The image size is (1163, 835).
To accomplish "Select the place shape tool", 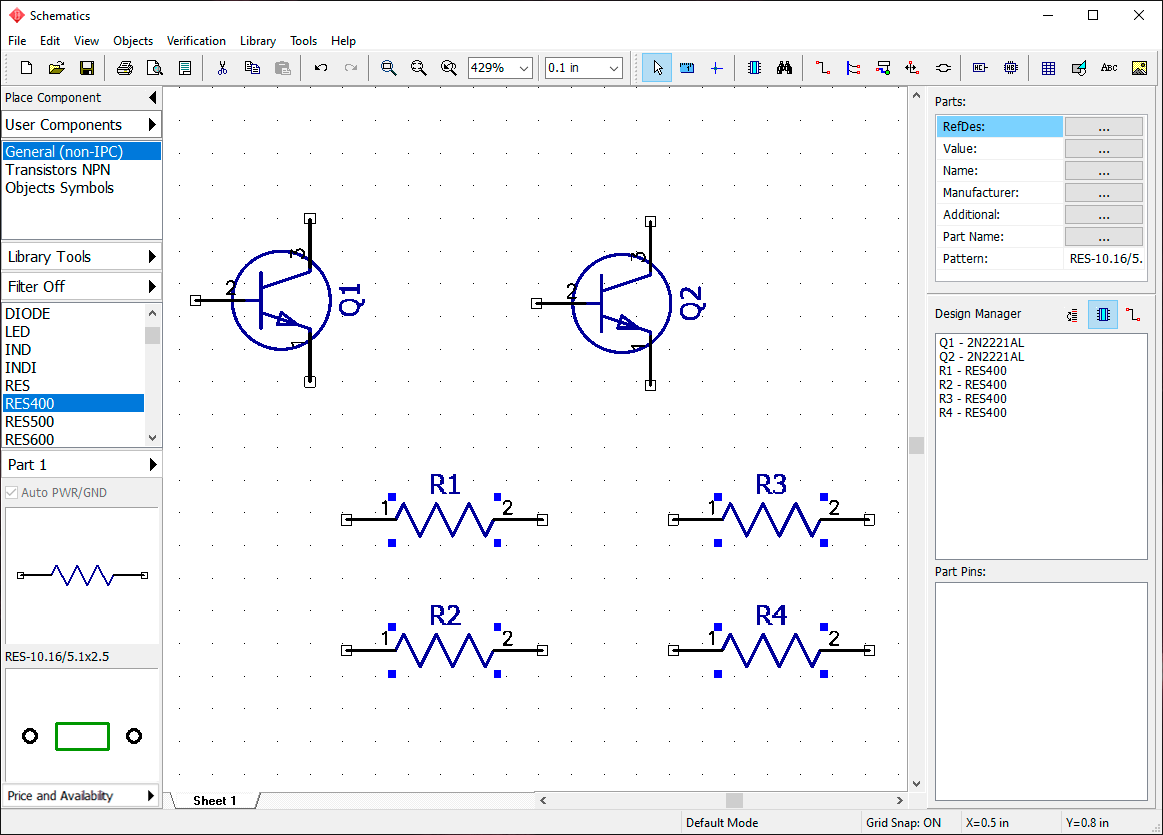I will click(1078, 68).
